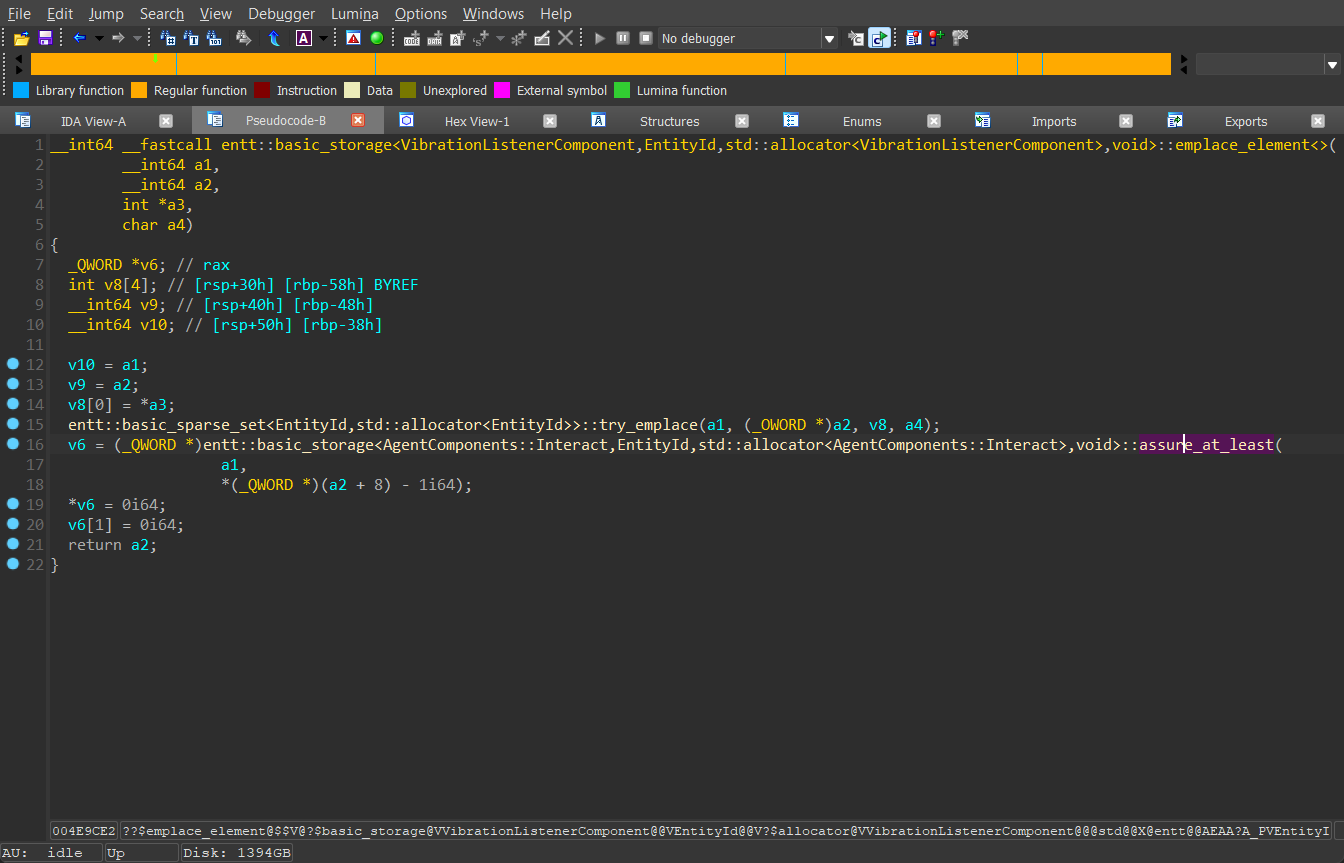Open the dropdown right of navigation band
The height and width of the screenshot is (863, 1344).
1332,65
